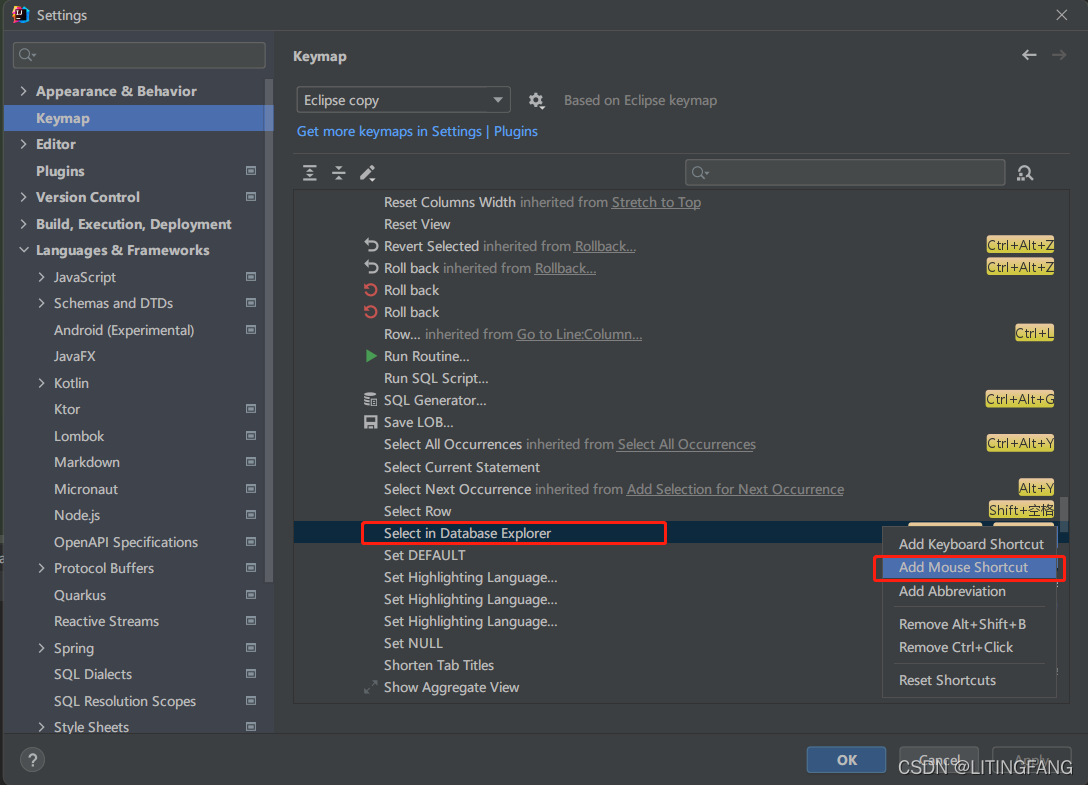Choose Add Mouse Shortcut menu item
The image size is (1088, 785).
pyautogui.click(x=969, y=567)
